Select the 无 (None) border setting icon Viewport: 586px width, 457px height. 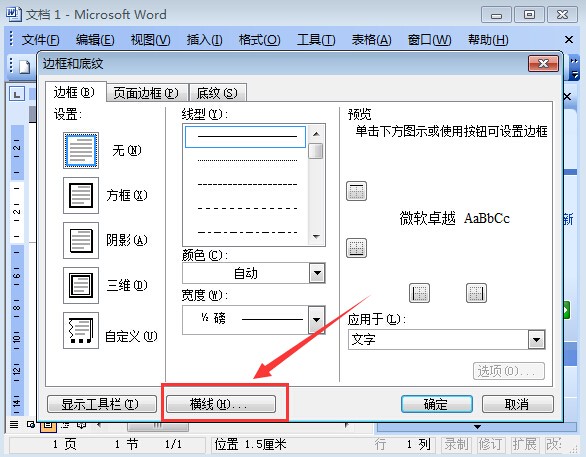click(x=81, y=150)
